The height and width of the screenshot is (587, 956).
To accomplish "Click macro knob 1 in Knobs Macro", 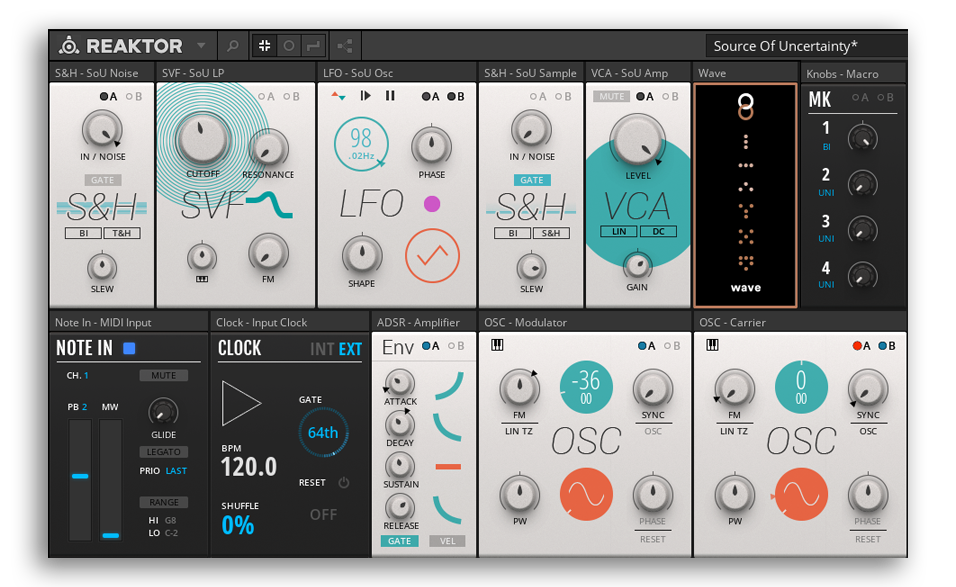I will tap(862, 138).
